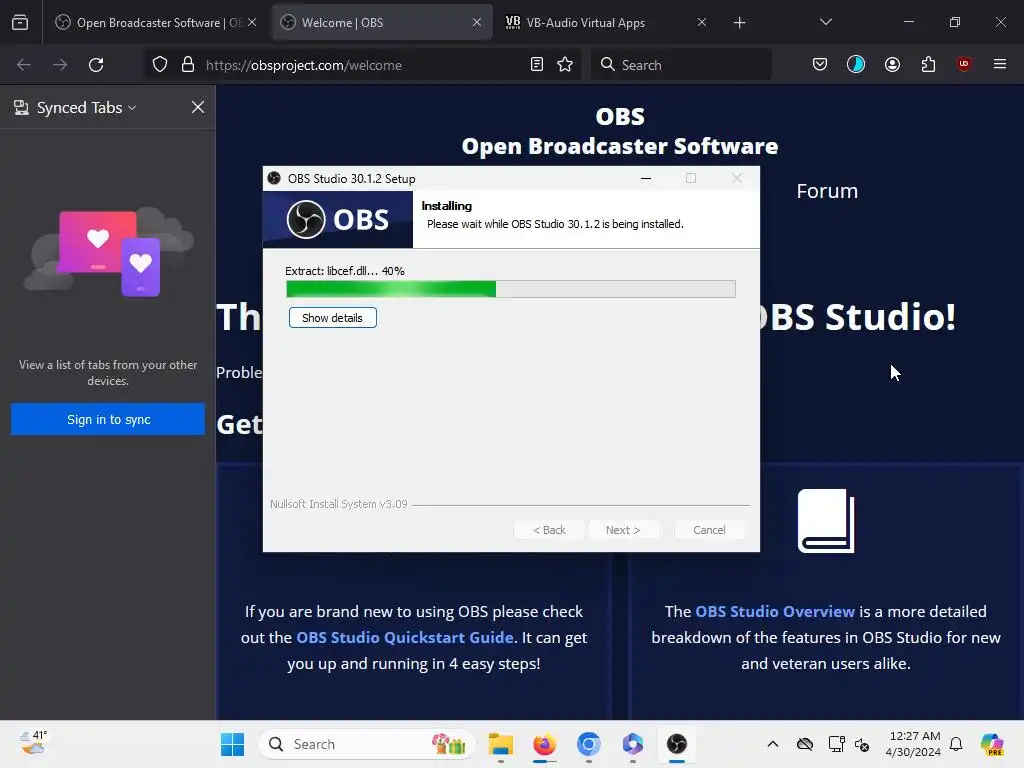
Task: Open Chromium browser taskbar icon
Action: (x=588, y=744)
